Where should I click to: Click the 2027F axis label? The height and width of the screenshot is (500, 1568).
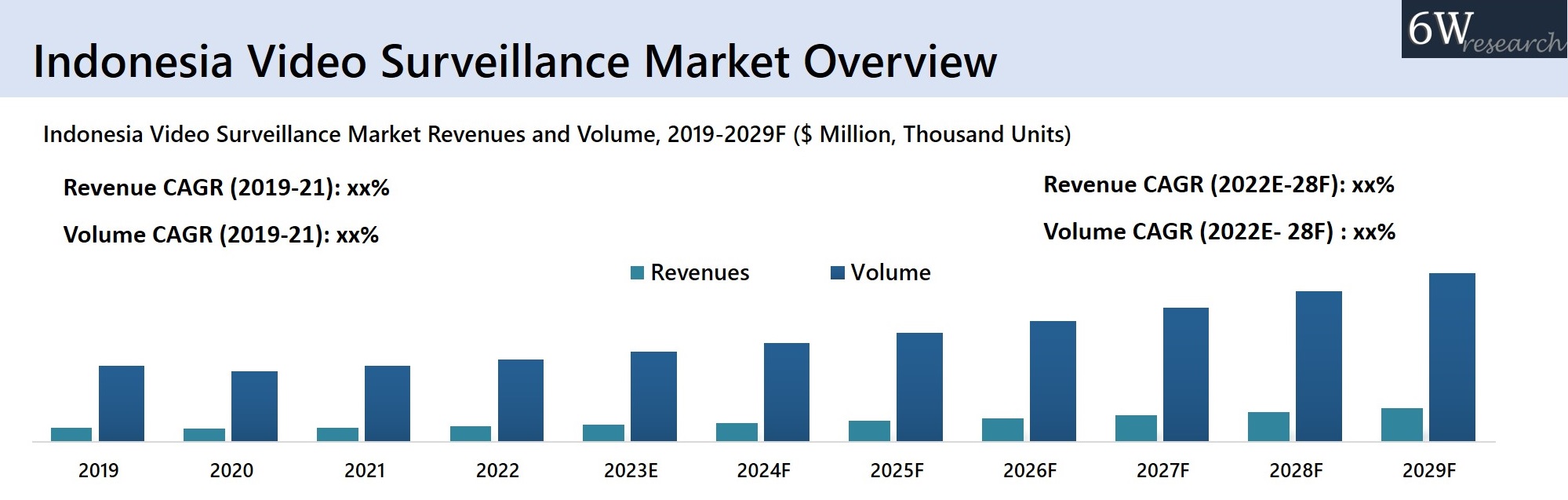1162,471
